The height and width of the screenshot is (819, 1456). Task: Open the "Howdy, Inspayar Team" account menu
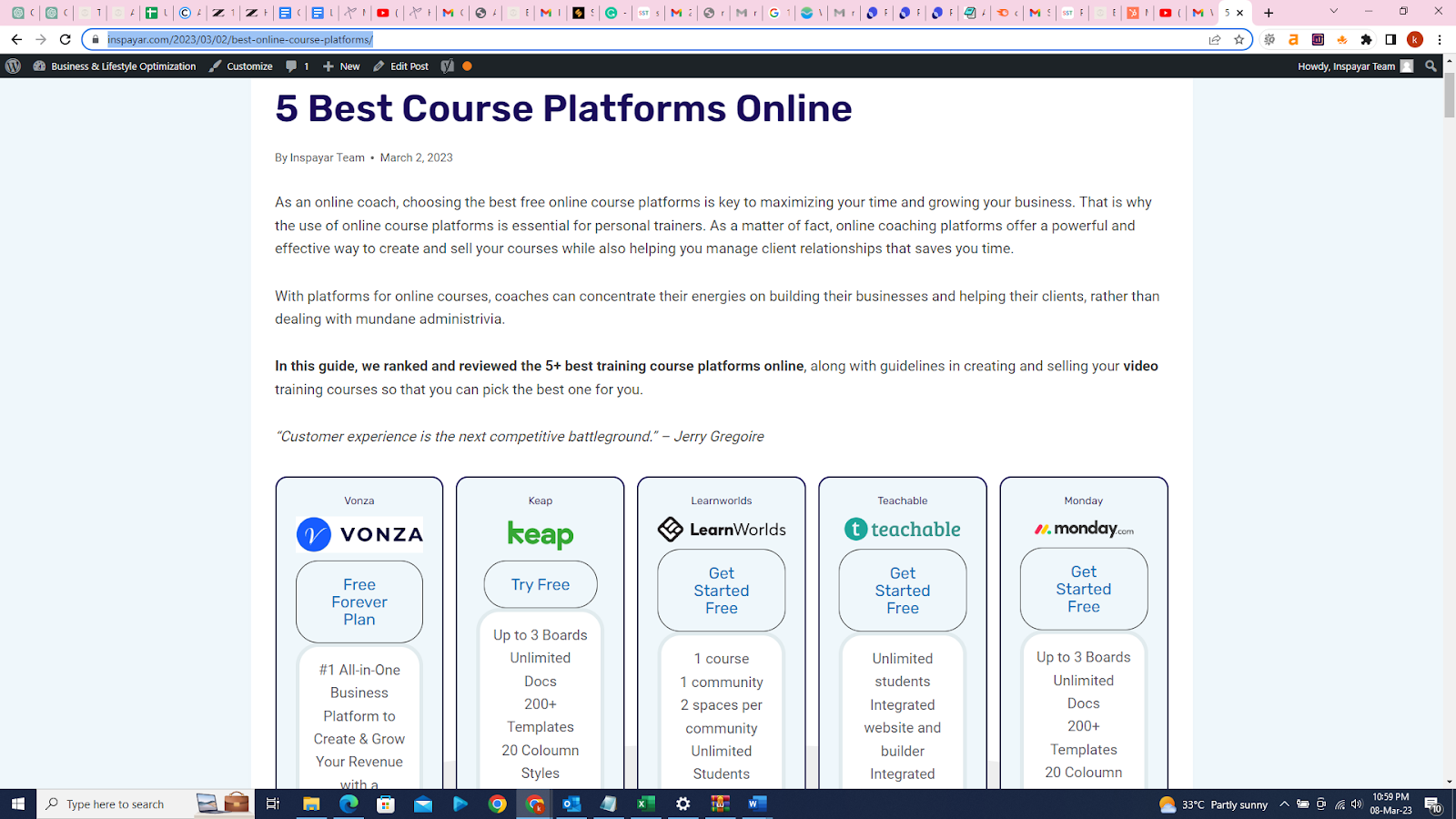coord(1356,66)
